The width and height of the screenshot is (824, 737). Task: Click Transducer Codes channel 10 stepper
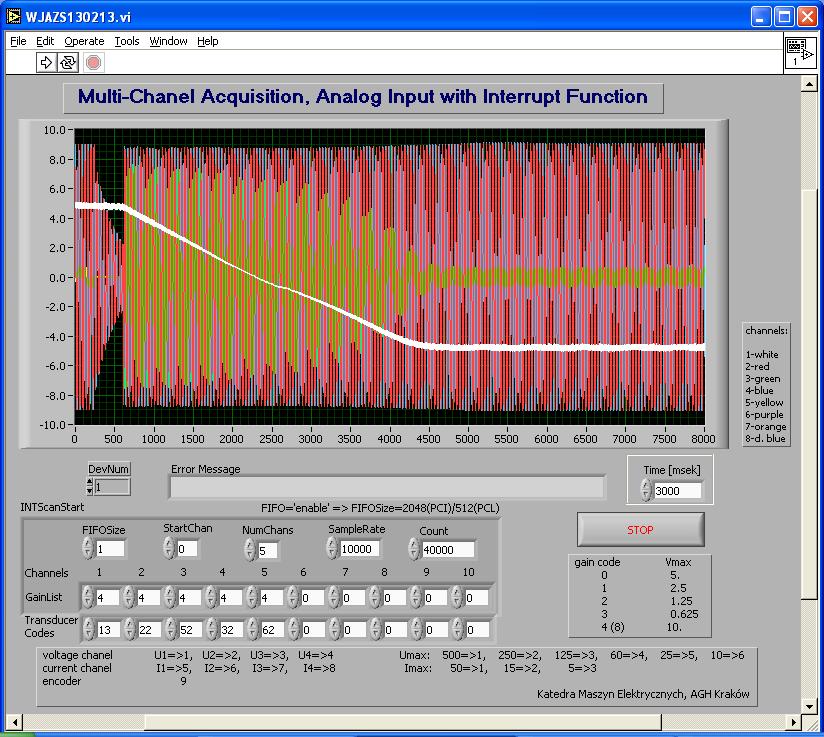point(458,629)
